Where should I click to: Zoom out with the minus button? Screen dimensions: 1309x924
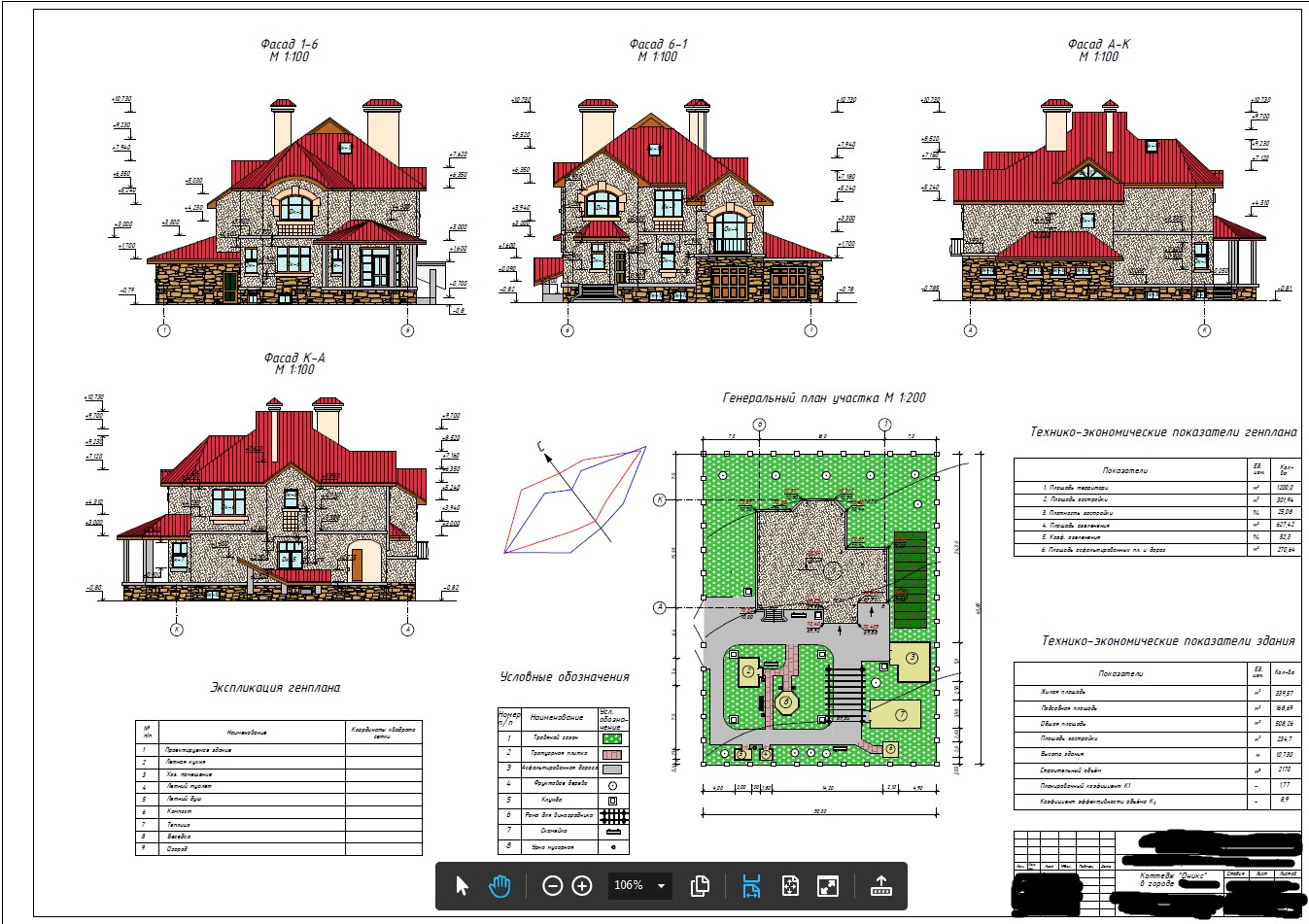pos(552,885)
